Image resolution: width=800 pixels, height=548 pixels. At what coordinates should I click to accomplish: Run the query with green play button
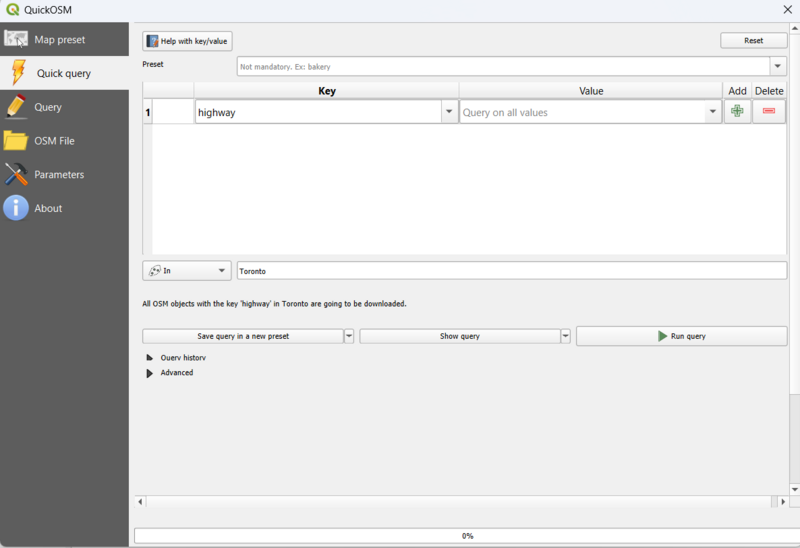pyautogui.click(x=680, y=336)
